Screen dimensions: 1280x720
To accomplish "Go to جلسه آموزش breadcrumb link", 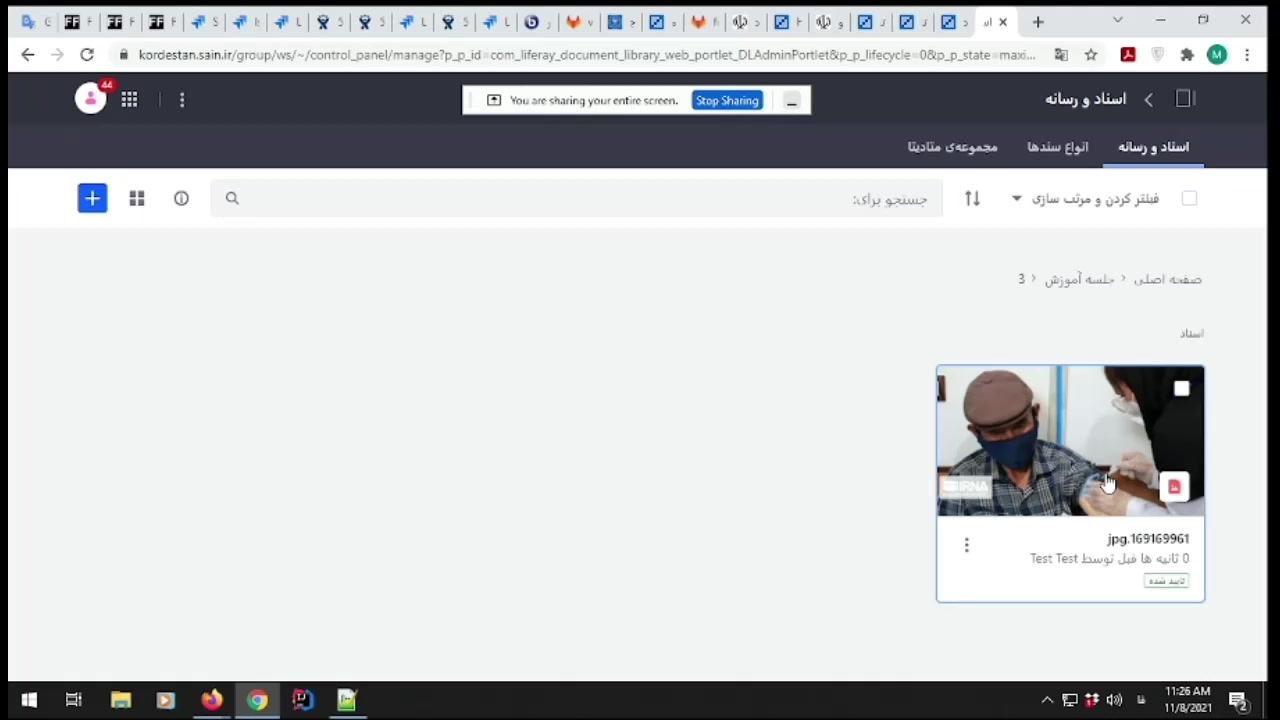I will tap(1079, 279).
